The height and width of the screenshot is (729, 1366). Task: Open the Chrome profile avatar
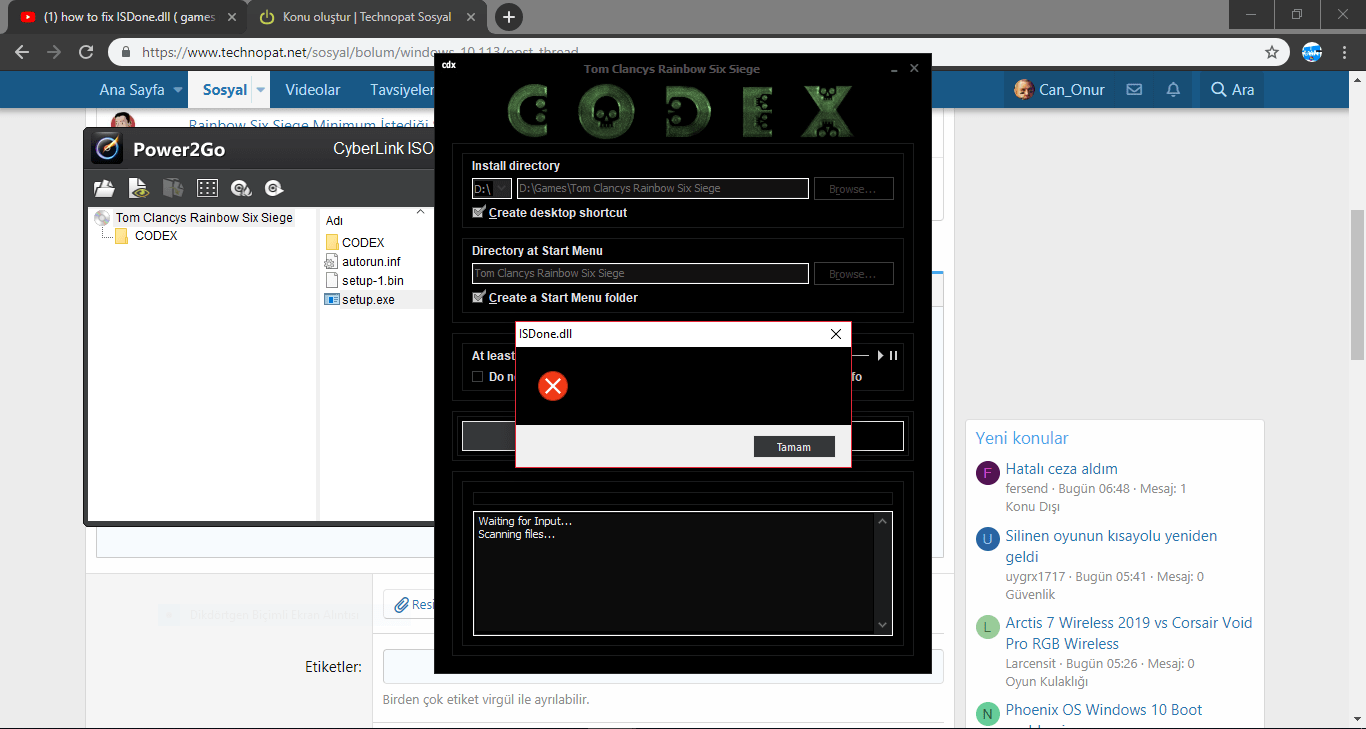point(1312,52)
